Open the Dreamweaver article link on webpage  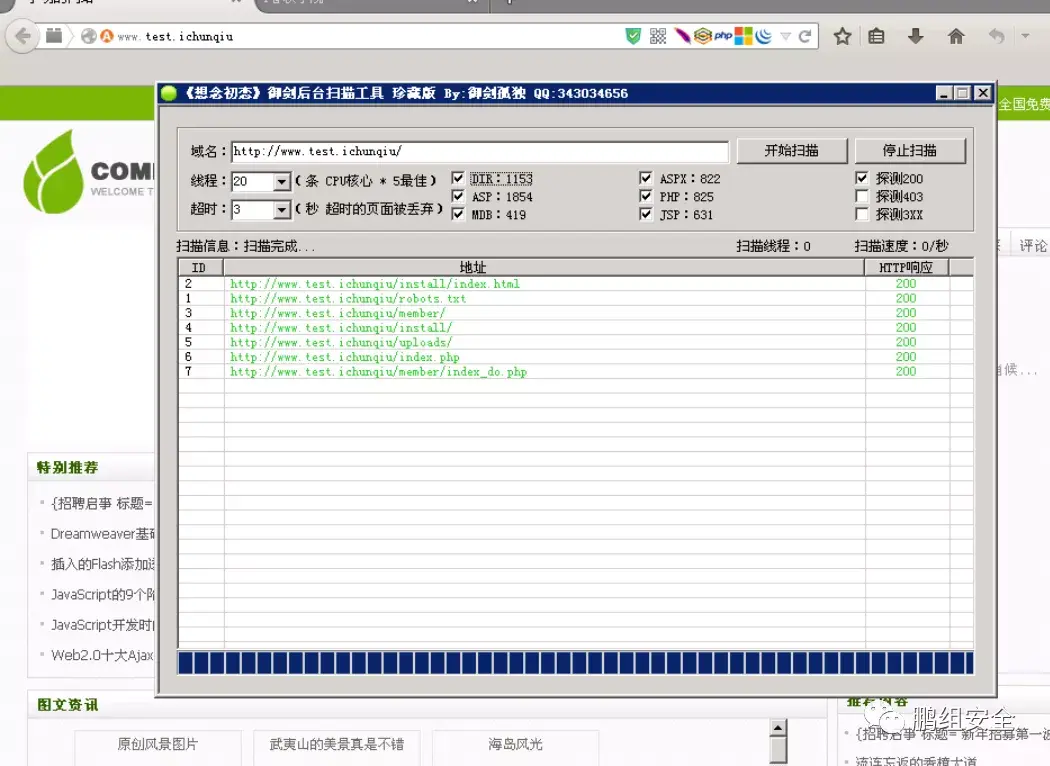tap(103, 534)
